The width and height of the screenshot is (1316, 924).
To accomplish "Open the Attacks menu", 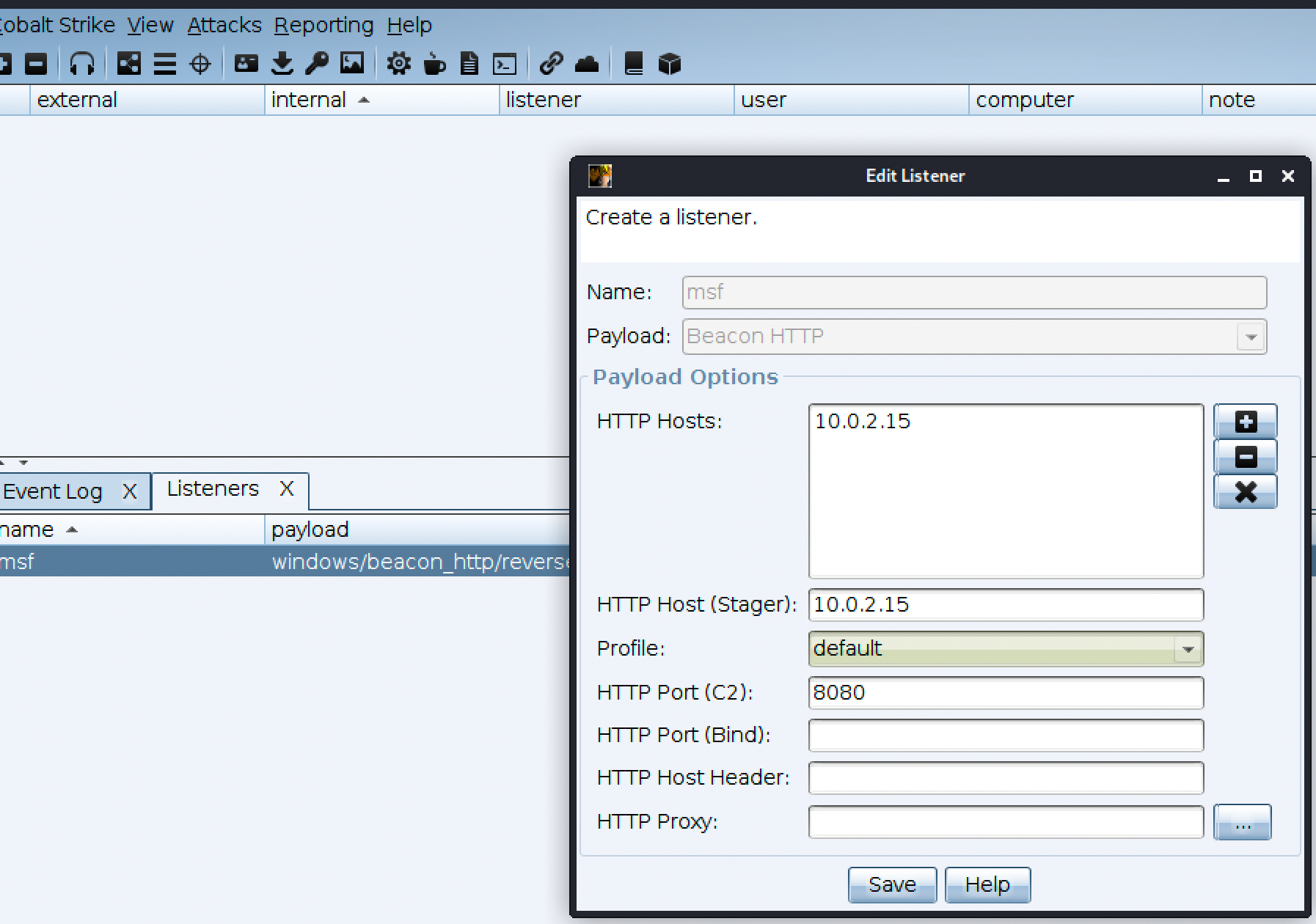I will (x=224, y=25).
